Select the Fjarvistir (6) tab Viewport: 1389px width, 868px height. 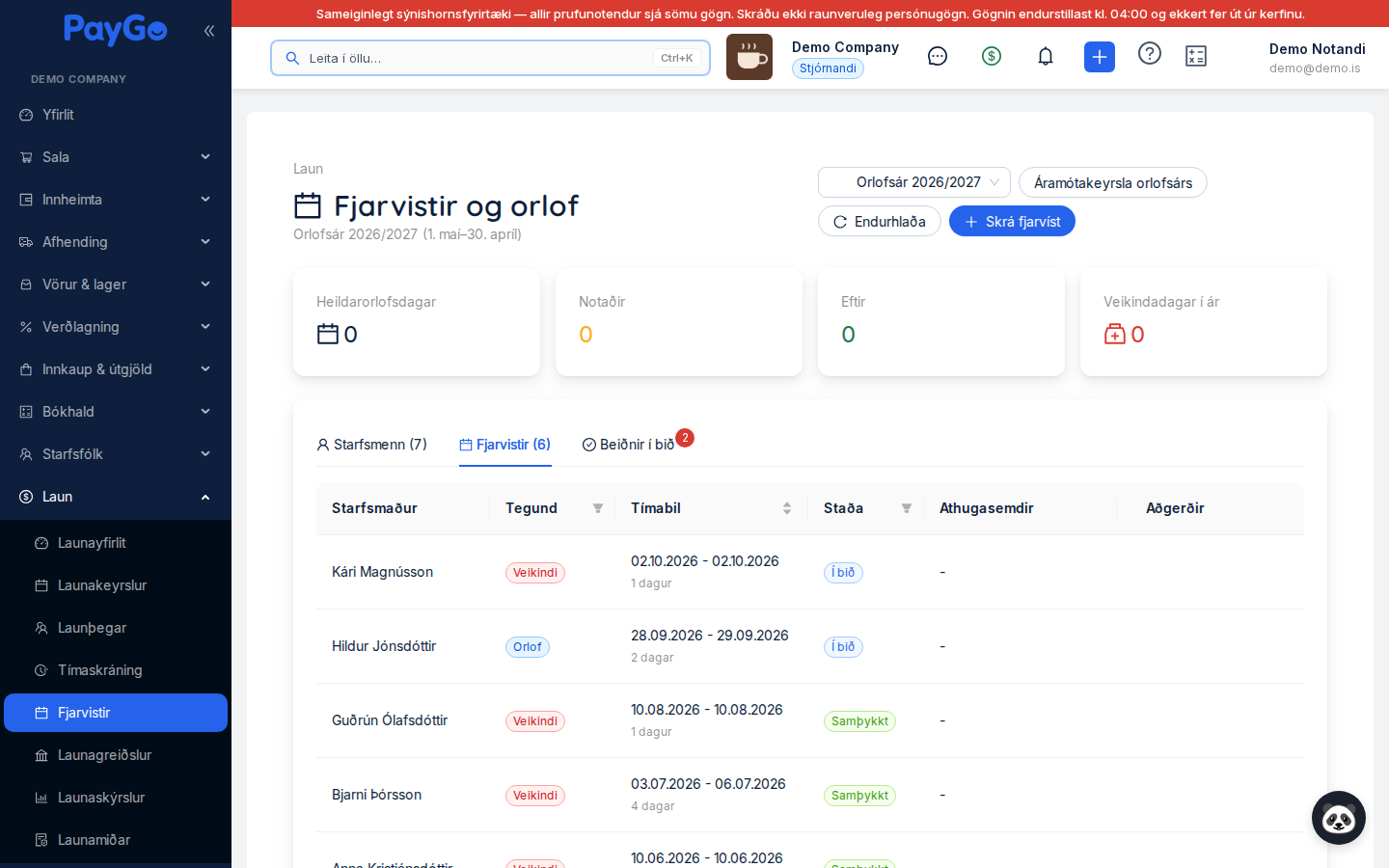tap(505, 445)
